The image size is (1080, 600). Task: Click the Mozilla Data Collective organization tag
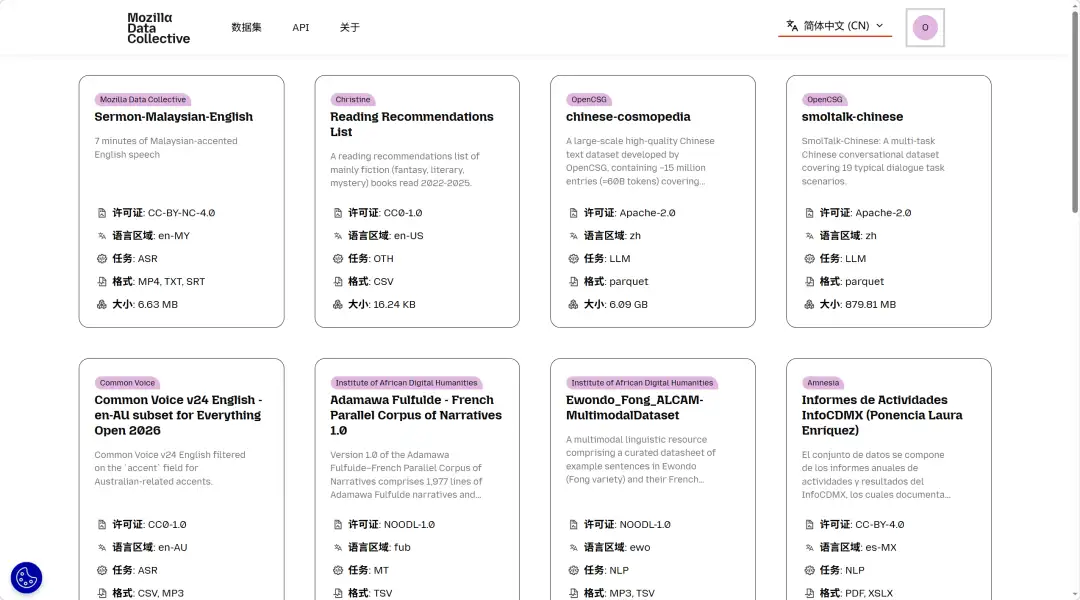click(143, 100)
